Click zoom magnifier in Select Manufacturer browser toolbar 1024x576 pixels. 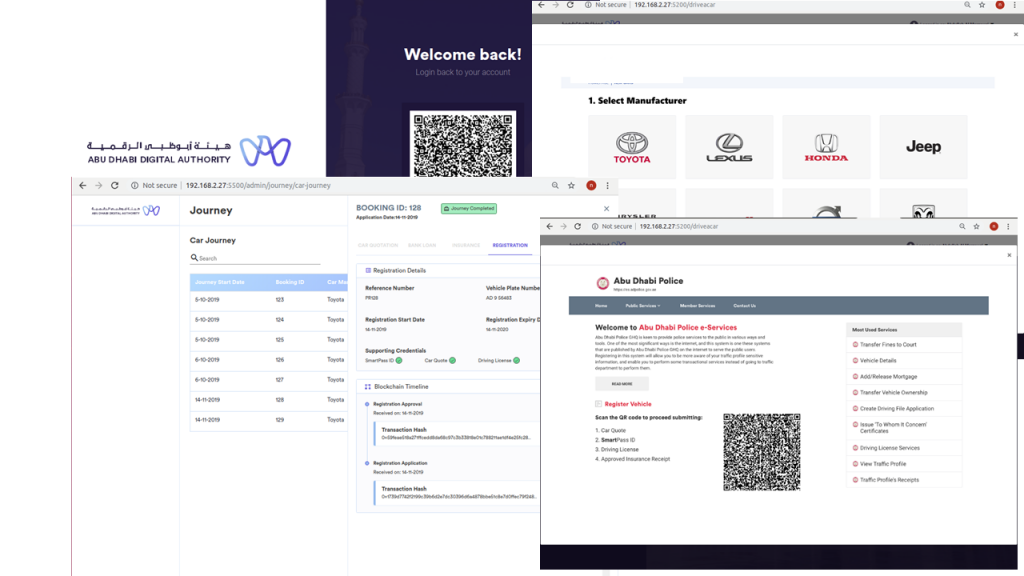click(x=967, y=5)
